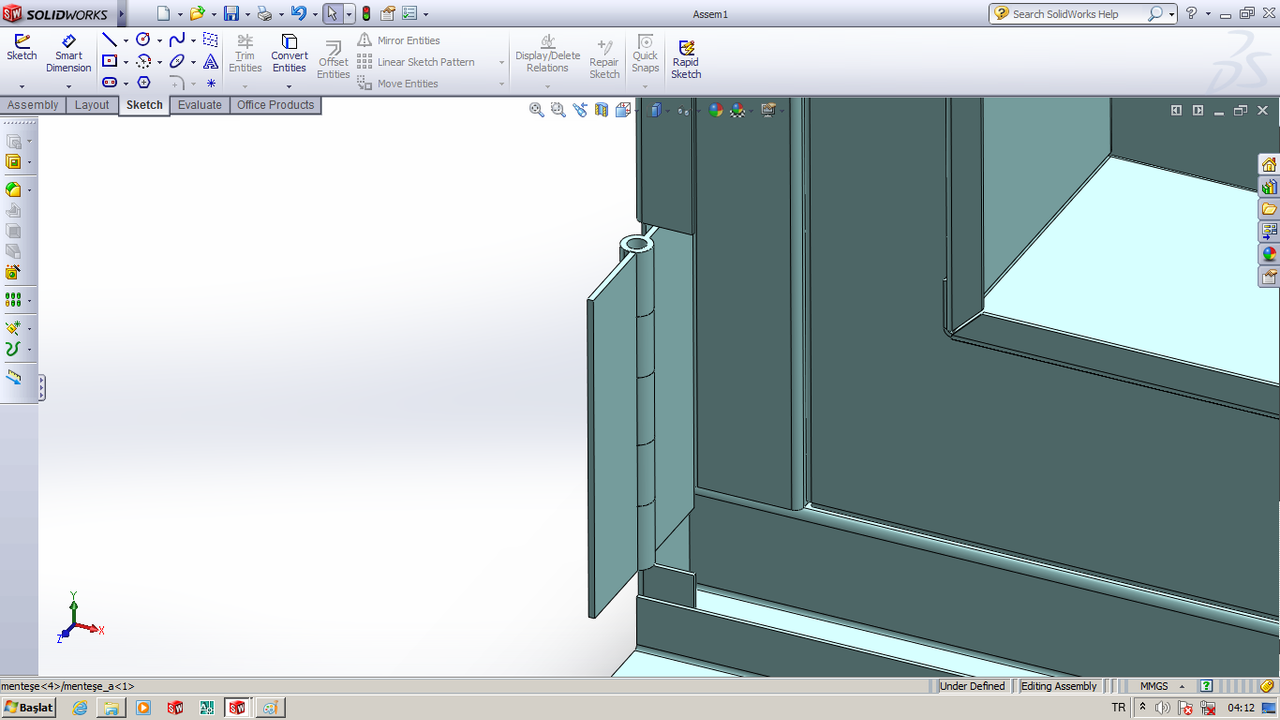
Task: Click the Open folder icon in top toolbar
Action: 197,14
